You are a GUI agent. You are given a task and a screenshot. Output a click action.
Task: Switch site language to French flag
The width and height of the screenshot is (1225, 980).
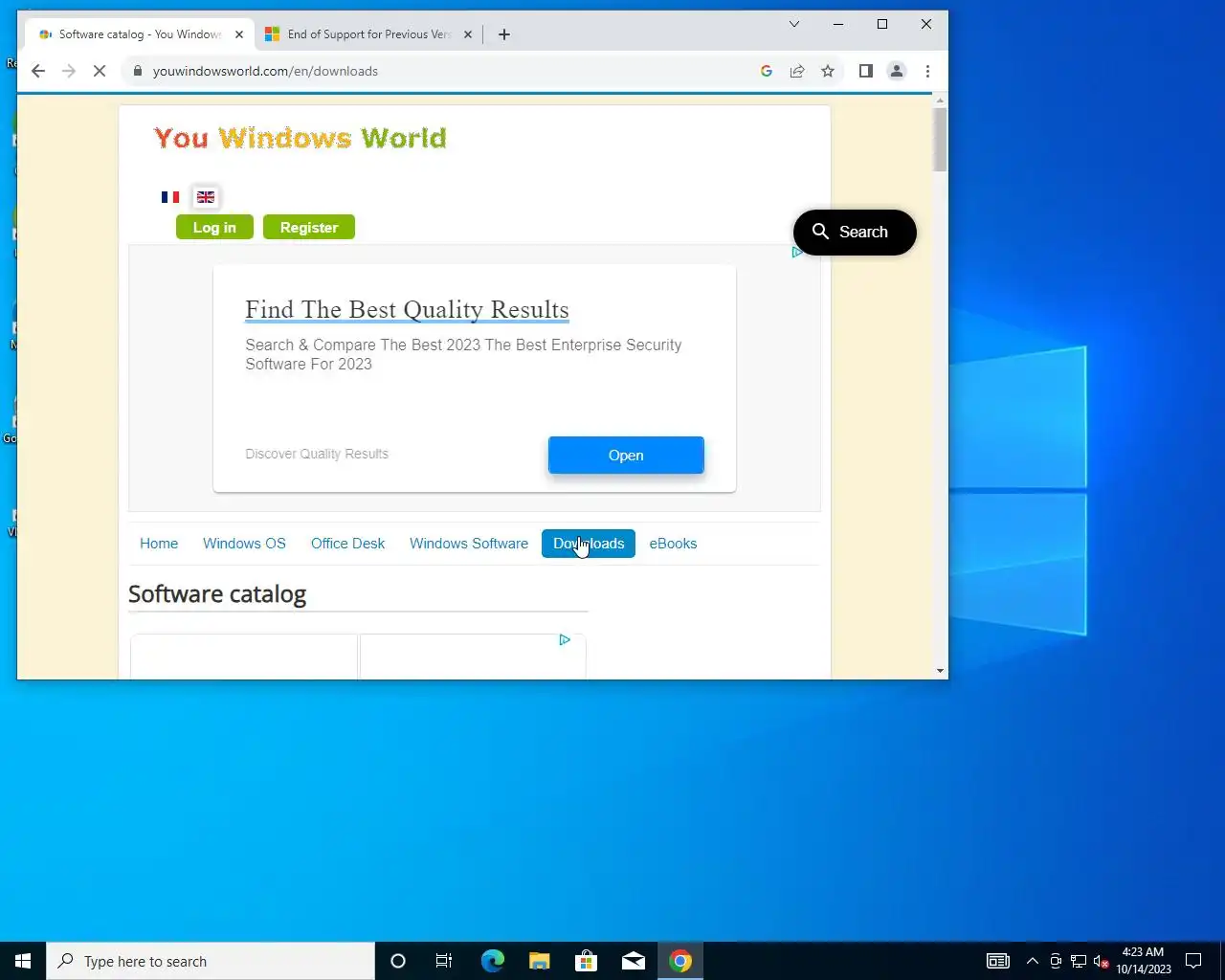pyautogui.click(x=170, y=197)
